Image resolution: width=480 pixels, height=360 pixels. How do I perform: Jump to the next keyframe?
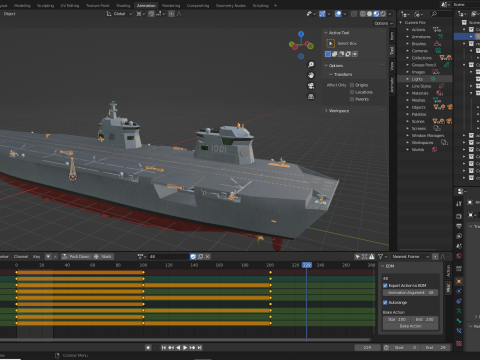(x=192, y=347)
